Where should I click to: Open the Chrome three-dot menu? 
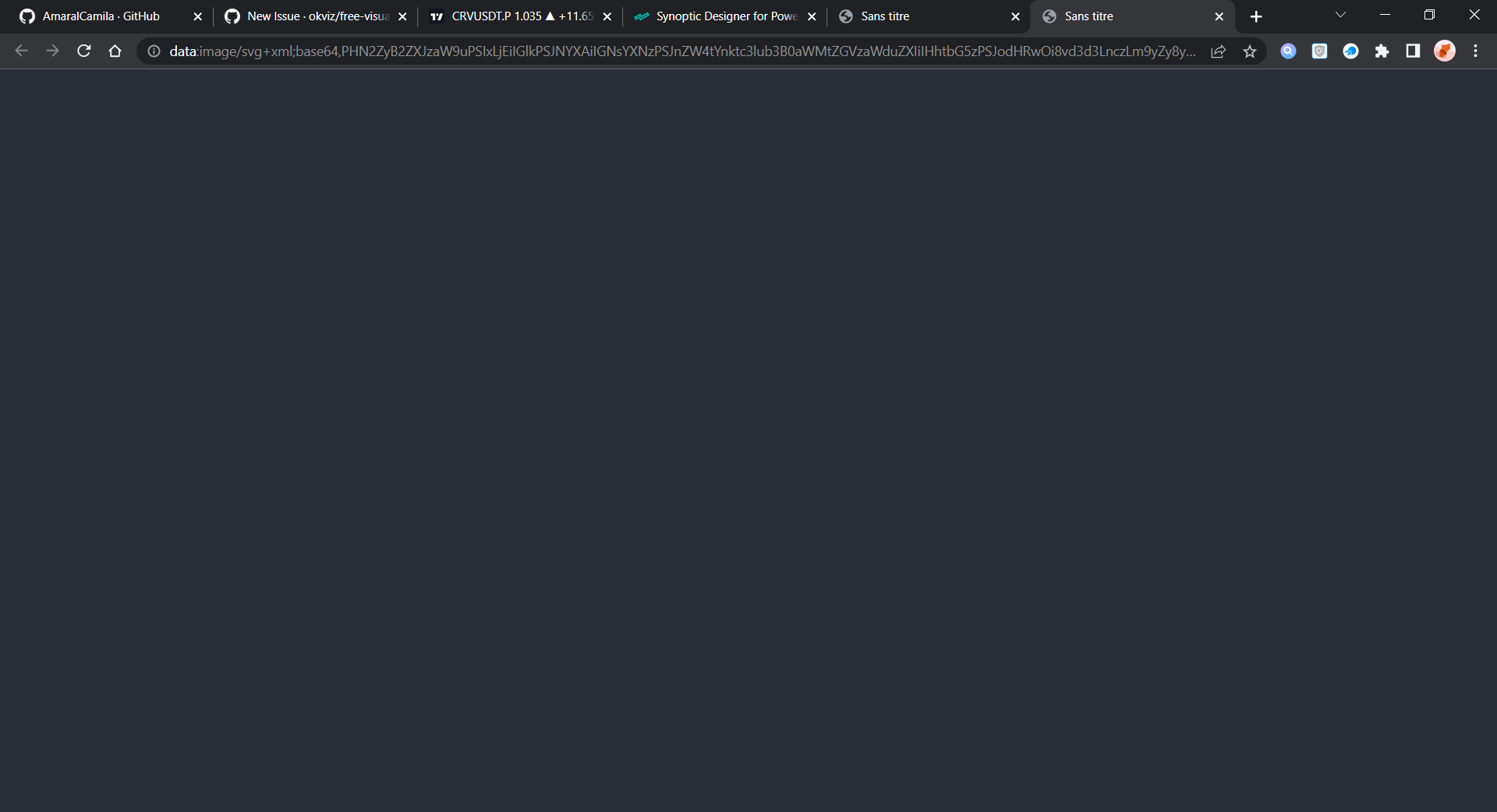coord(1475,51)
